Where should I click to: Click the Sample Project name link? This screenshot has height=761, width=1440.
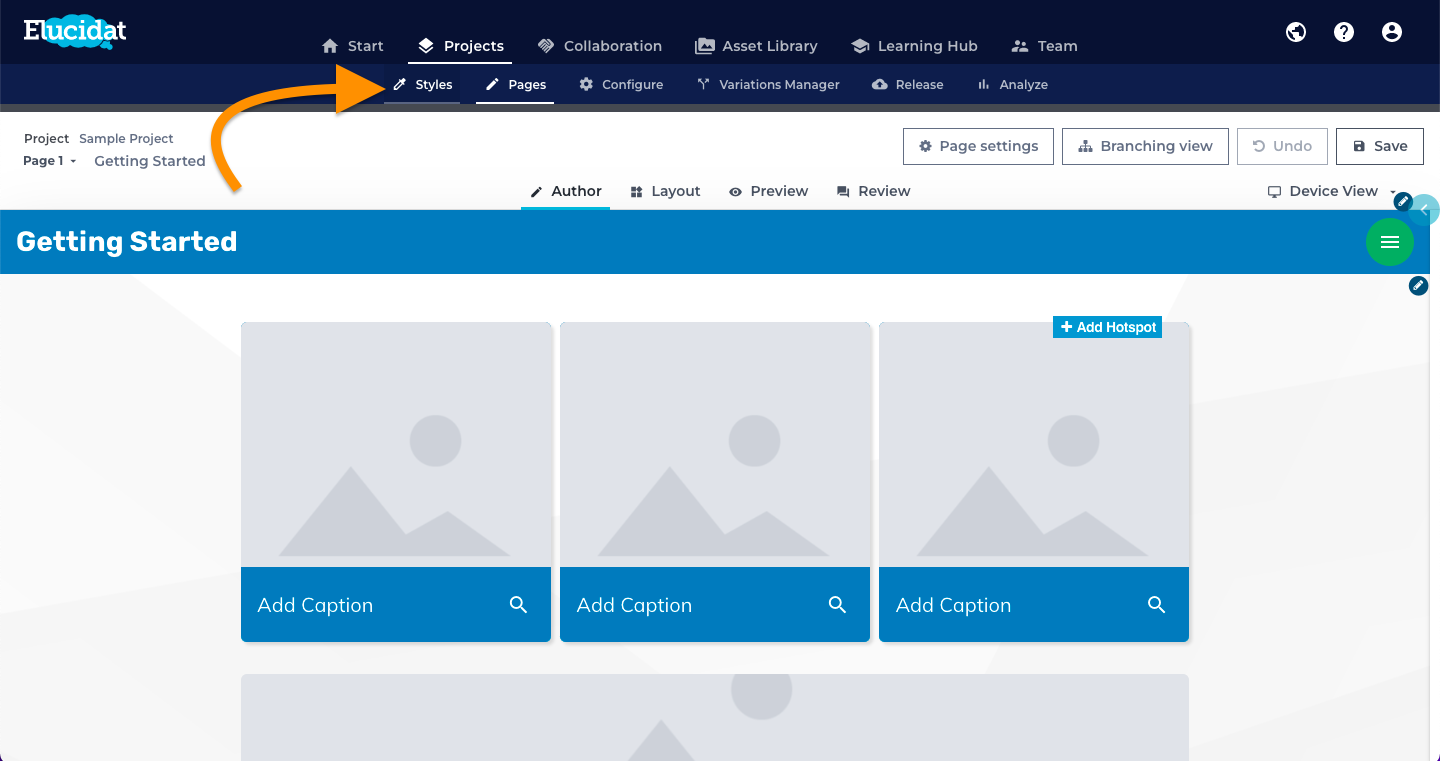click(x=126, y=139)
